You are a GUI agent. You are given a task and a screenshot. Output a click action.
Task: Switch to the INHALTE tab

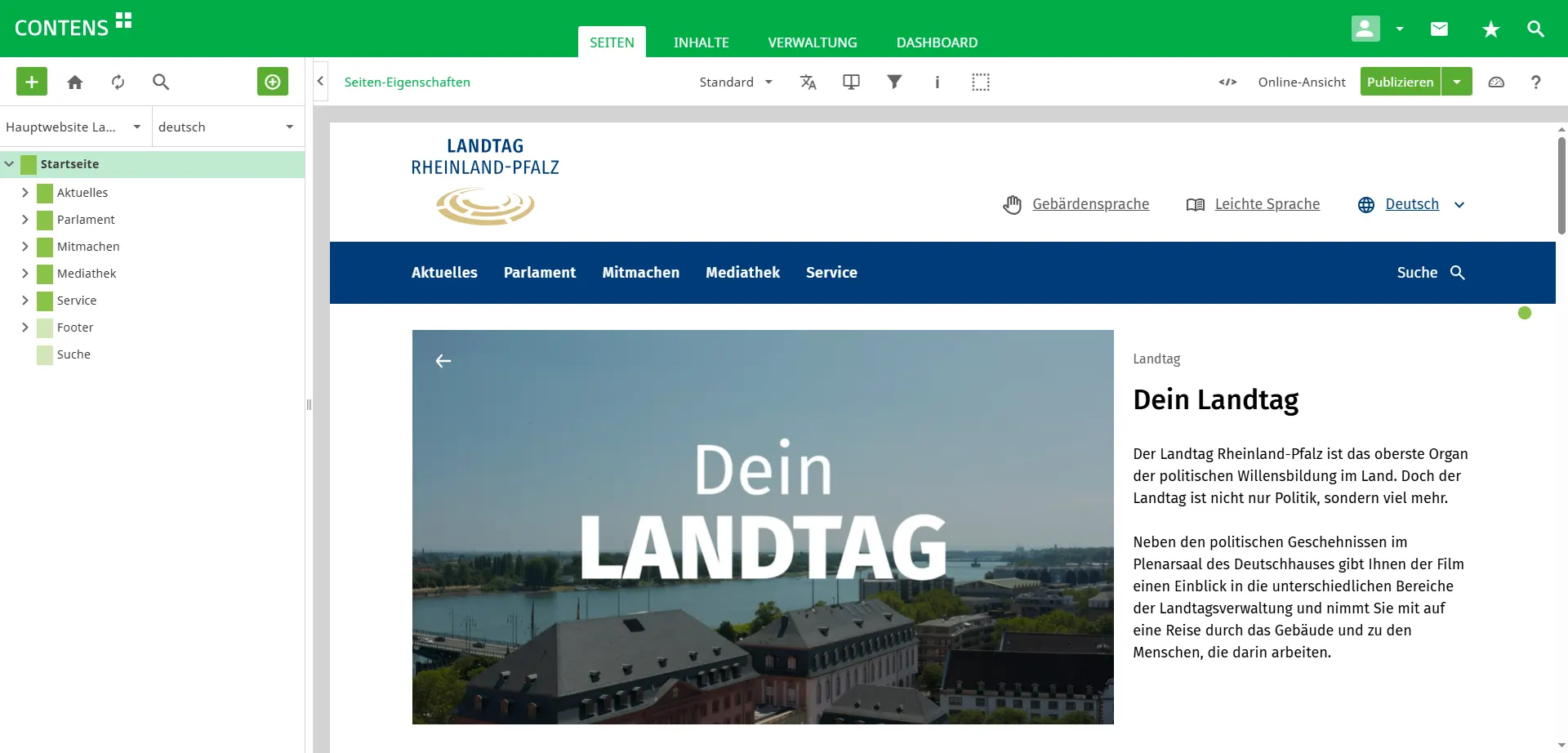tap(701, 42)
